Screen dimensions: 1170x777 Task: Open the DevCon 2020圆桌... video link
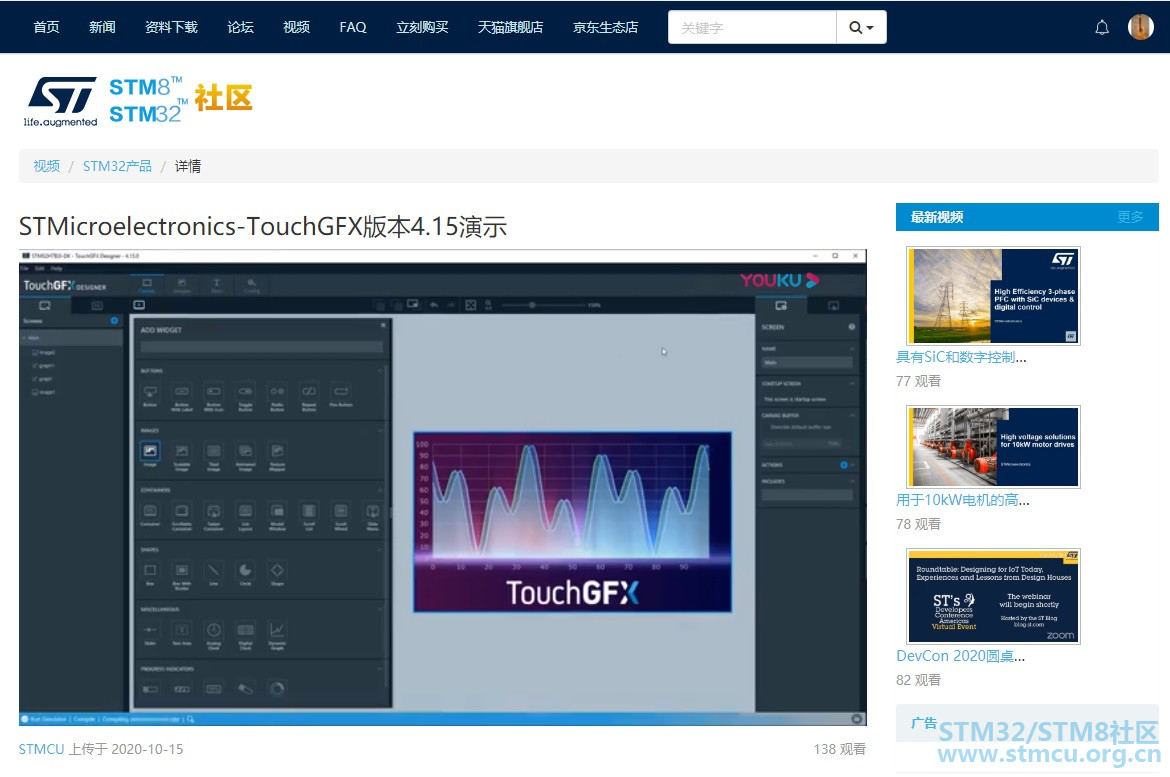pos(960,656)
